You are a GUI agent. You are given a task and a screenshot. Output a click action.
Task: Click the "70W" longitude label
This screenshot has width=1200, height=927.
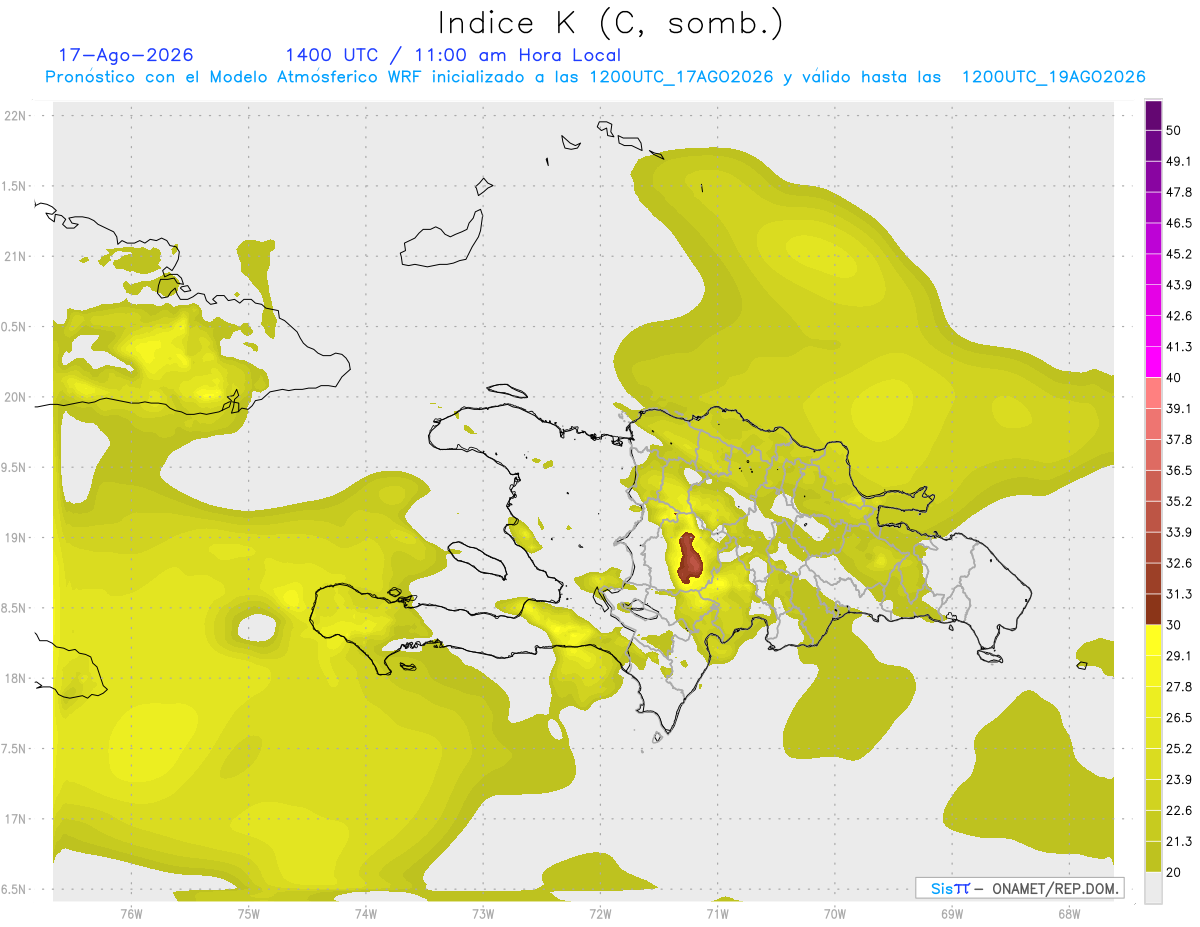(834, 913)
